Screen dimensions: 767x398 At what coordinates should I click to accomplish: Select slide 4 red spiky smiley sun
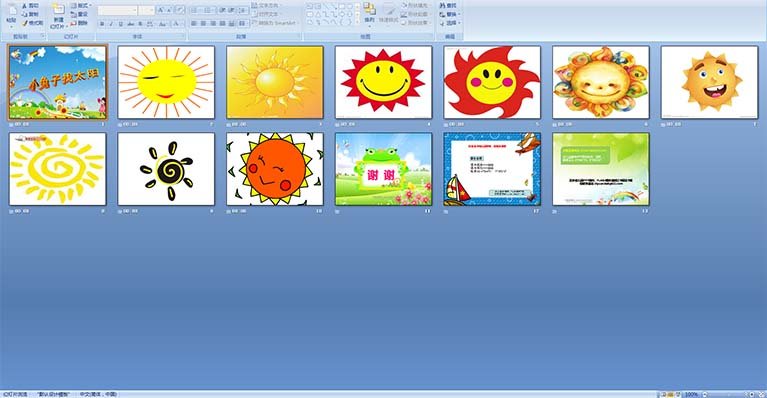coord(384,82)
